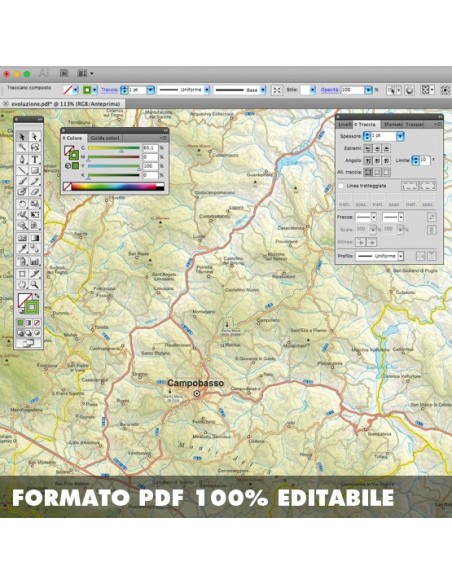
Task: Select the Rotate tool
Action: 22,204
